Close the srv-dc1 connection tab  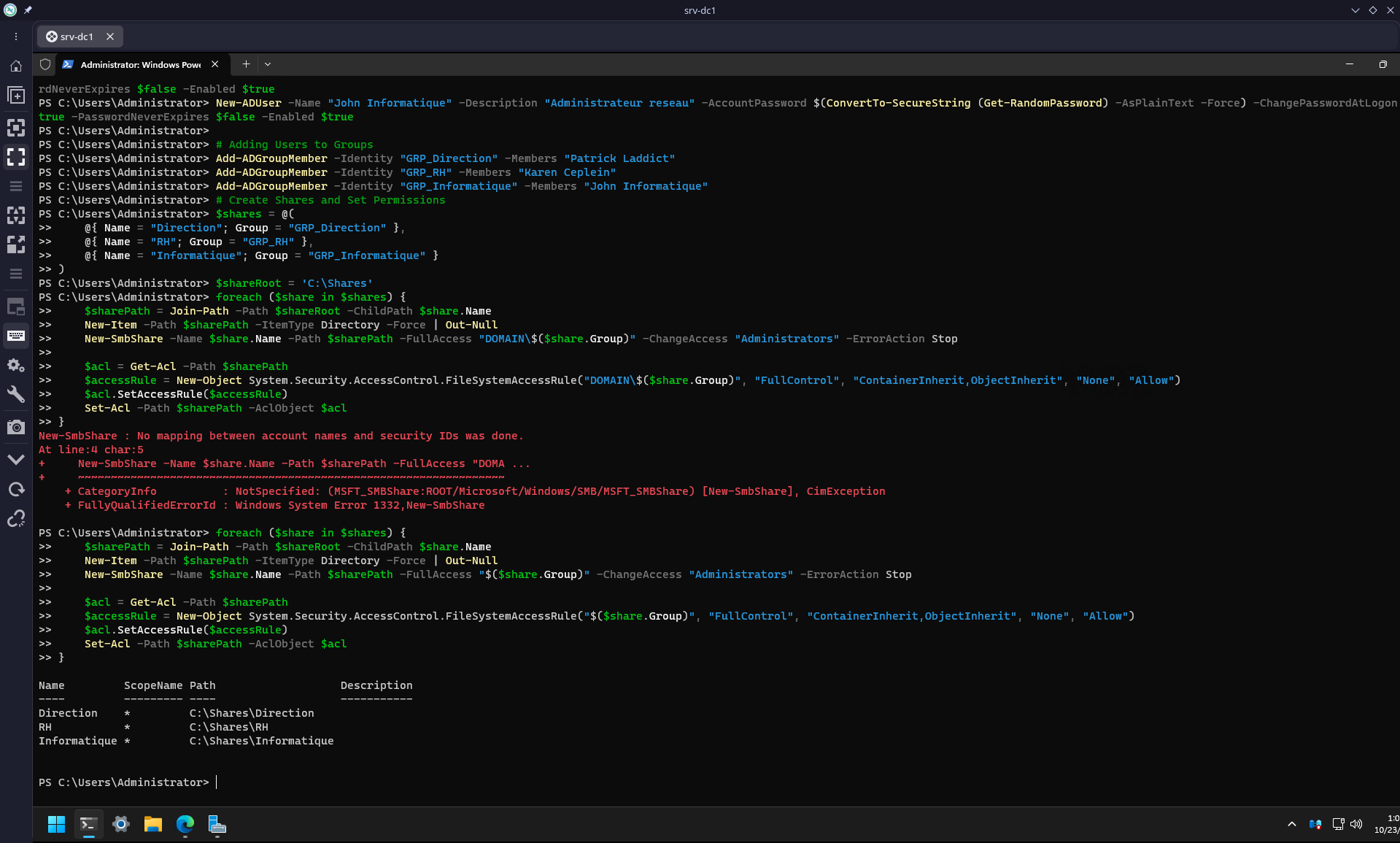[x=110, y=36]
